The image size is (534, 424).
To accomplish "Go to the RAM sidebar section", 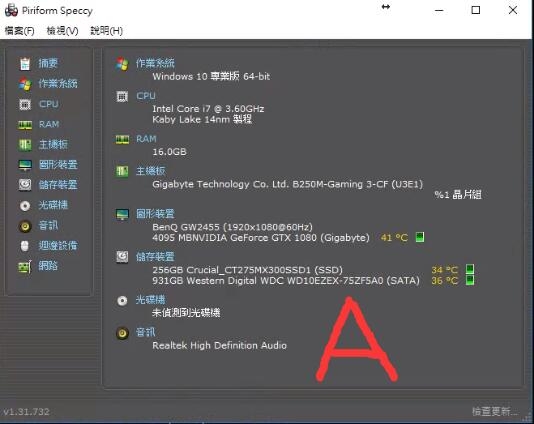I will pos(49,124).
